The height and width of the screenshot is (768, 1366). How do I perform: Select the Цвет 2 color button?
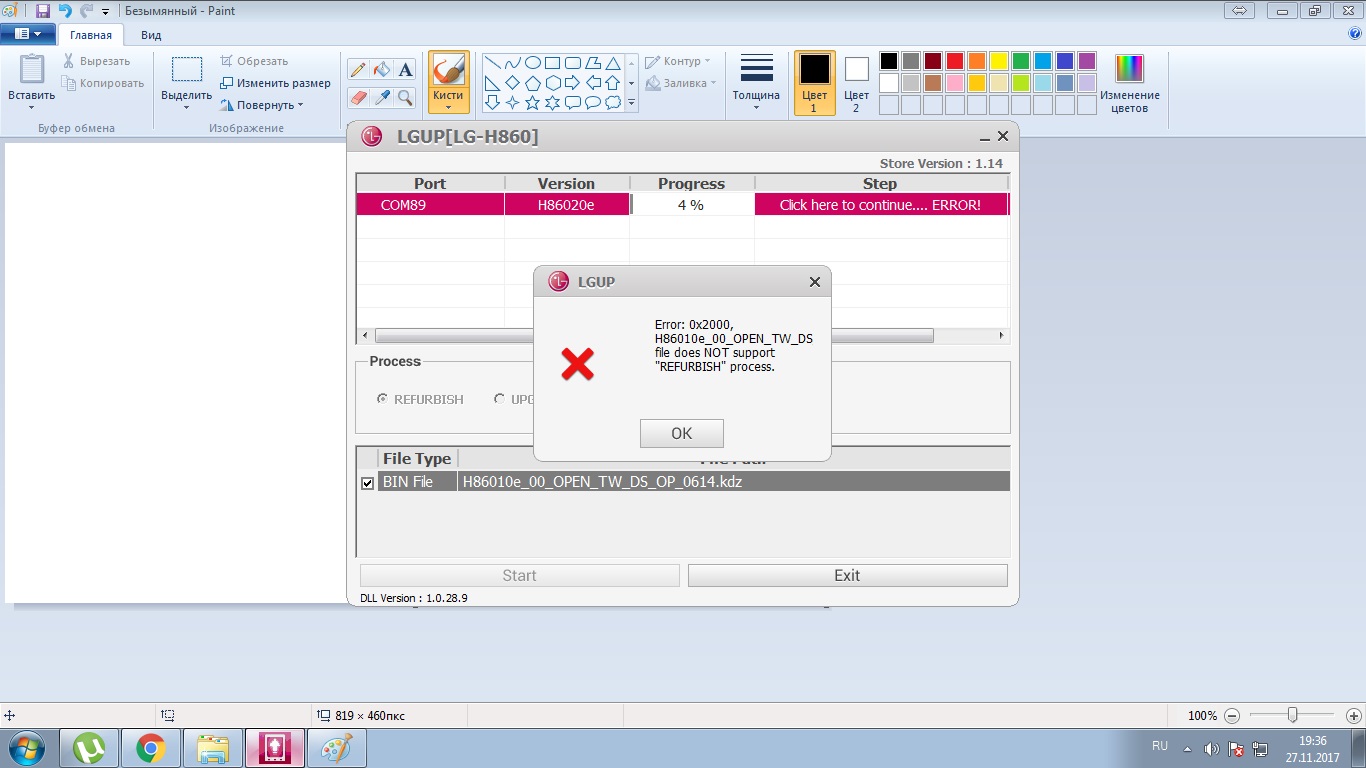(857, 83)
